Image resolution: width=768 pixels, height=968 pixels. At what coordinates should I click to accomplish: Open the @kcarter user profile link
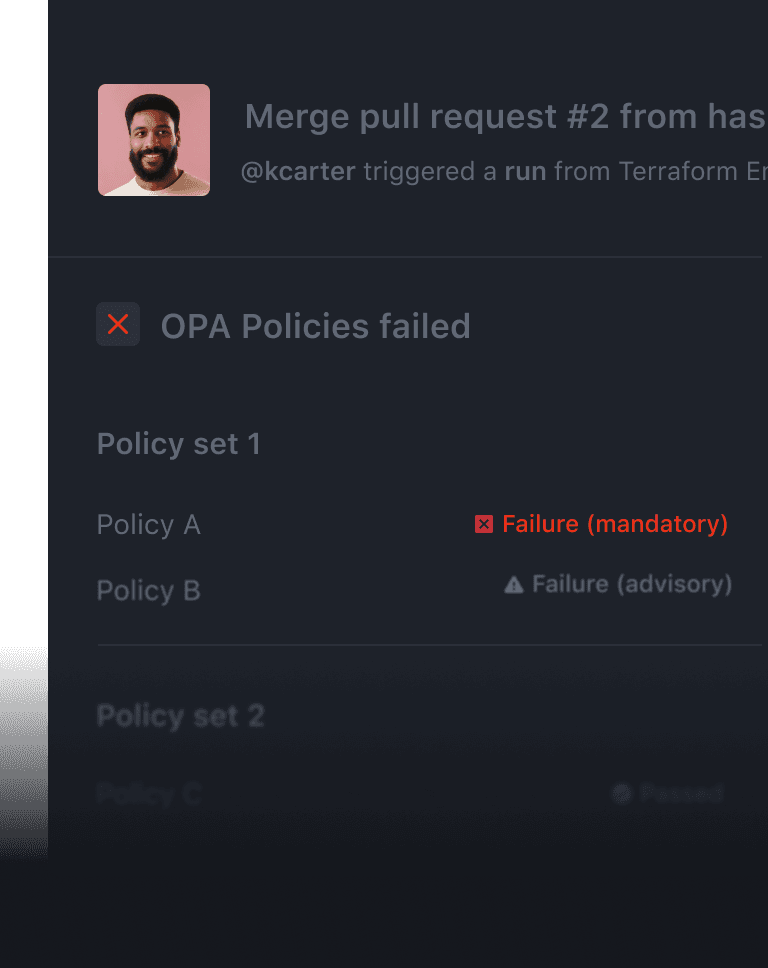coord(298,171)
